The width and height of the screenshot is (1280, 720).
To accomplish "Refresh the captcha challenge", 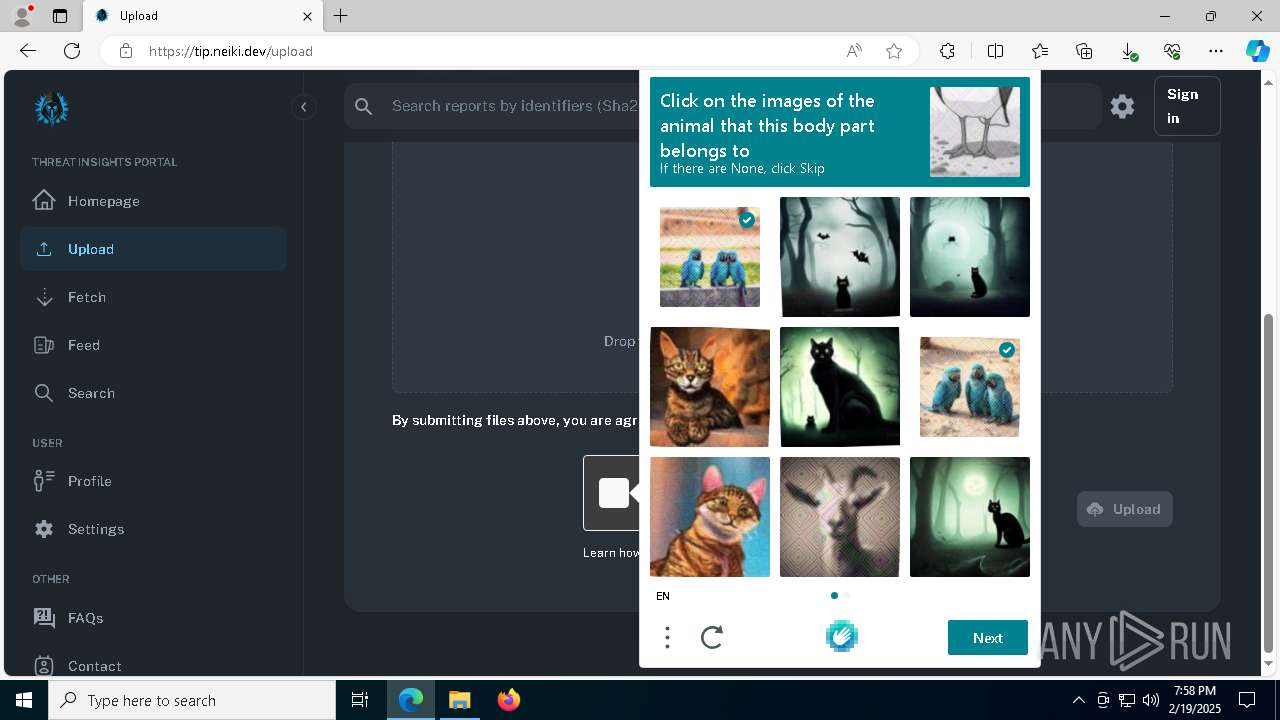I will pos(712,637).
